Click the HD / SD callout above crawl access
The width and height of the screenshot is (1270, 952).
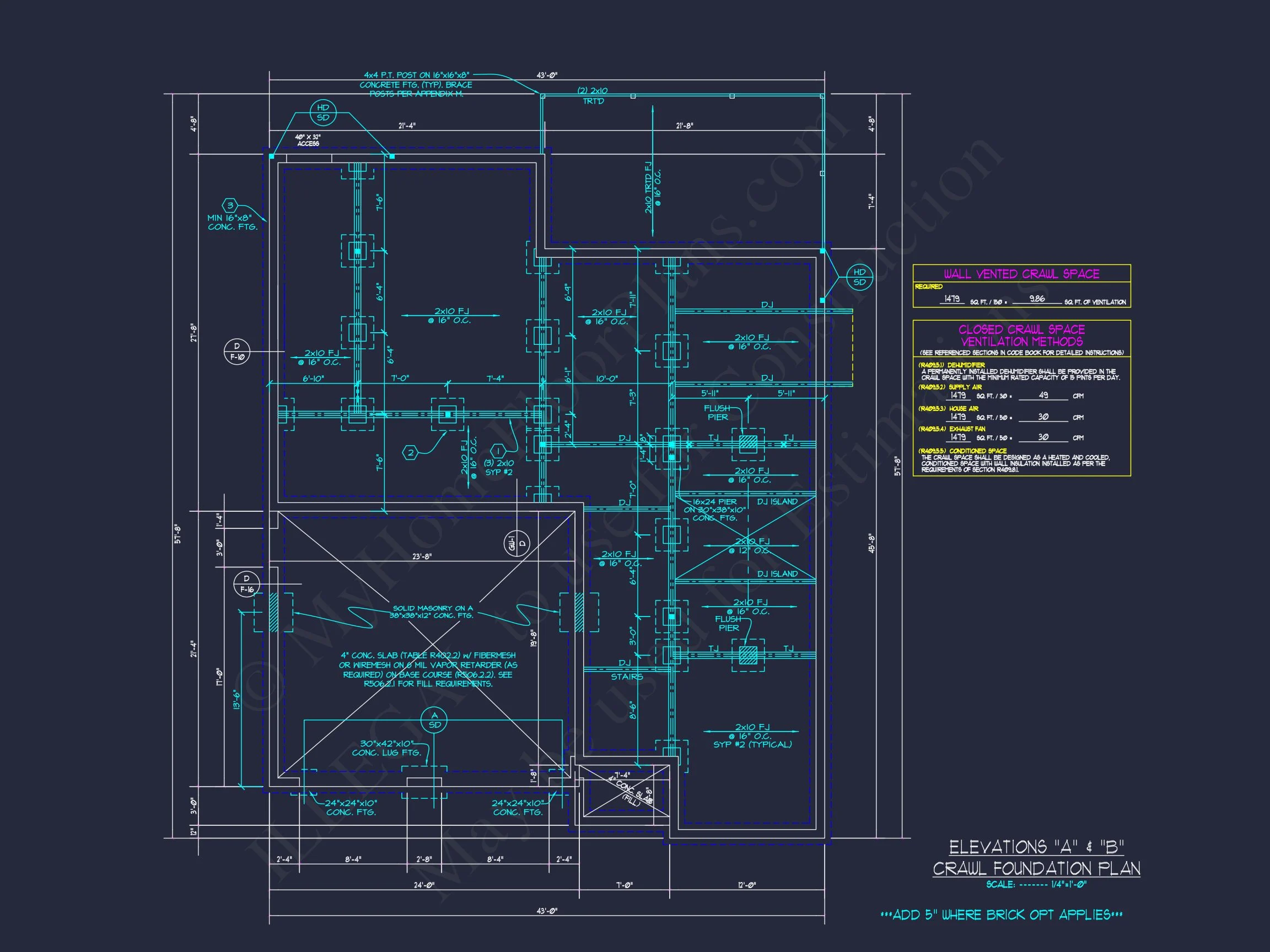323,112
